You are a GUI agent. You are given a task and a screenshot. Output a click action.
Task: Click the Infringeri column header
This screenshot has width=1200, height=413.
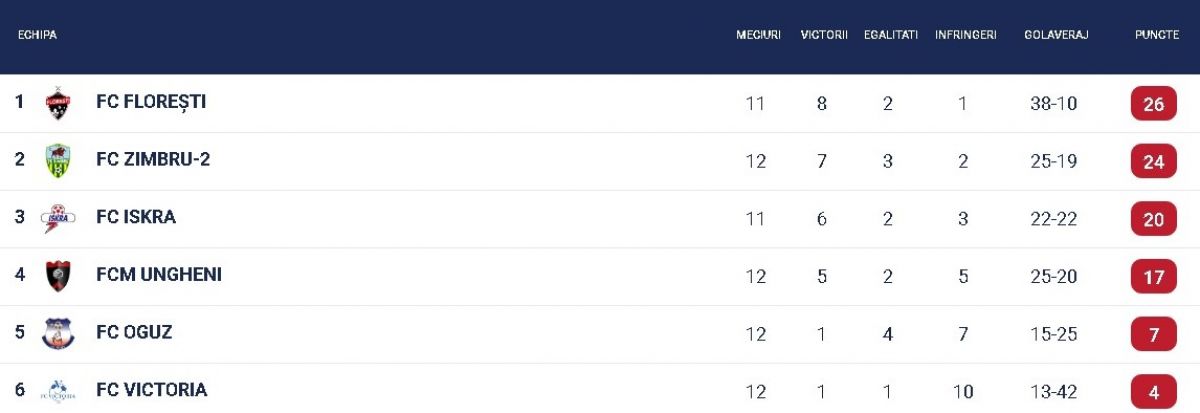pyautogui.click(x=965, y=35)
